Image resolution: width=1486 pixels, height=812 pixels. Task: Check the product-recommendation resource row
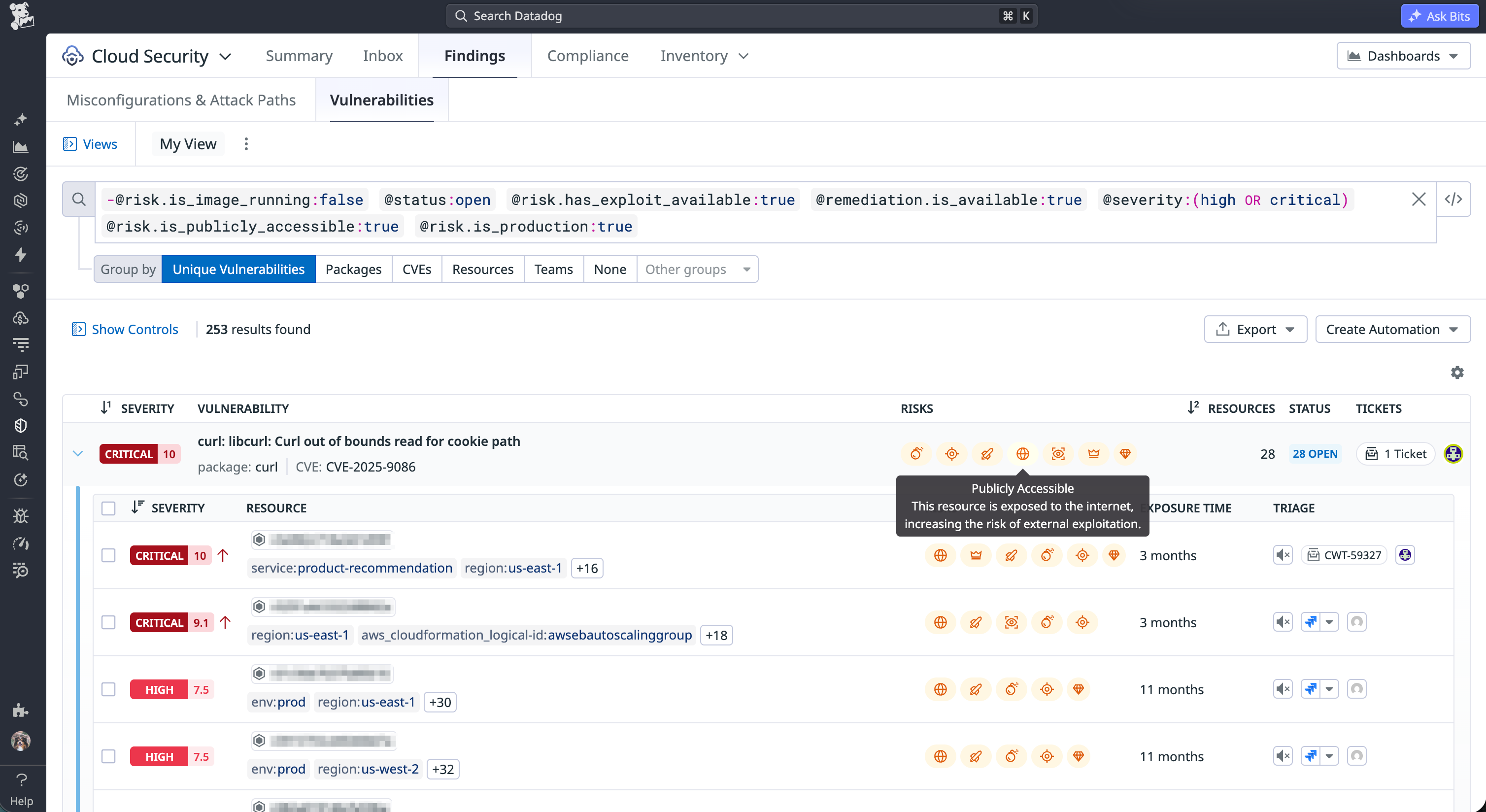[108, 555]
